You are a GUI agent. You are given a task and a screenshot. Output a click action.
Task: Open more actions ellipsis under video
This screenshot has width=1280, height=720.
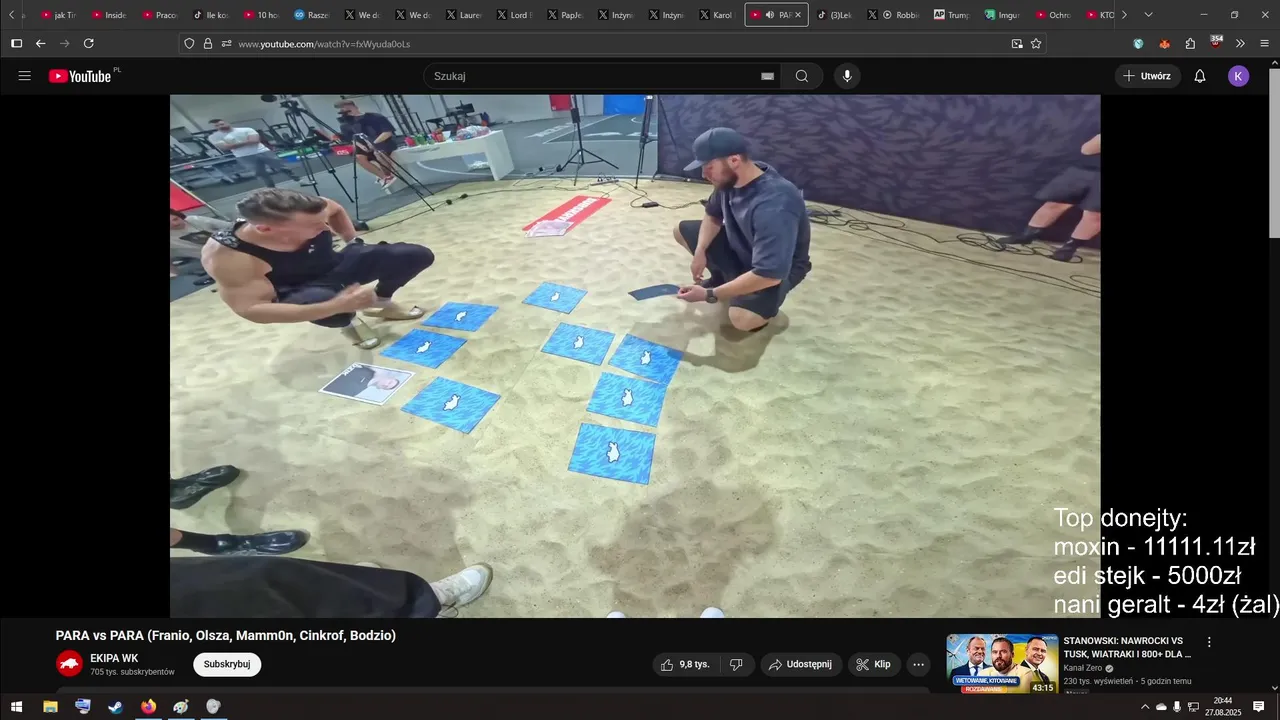click(x=918, y=664)
